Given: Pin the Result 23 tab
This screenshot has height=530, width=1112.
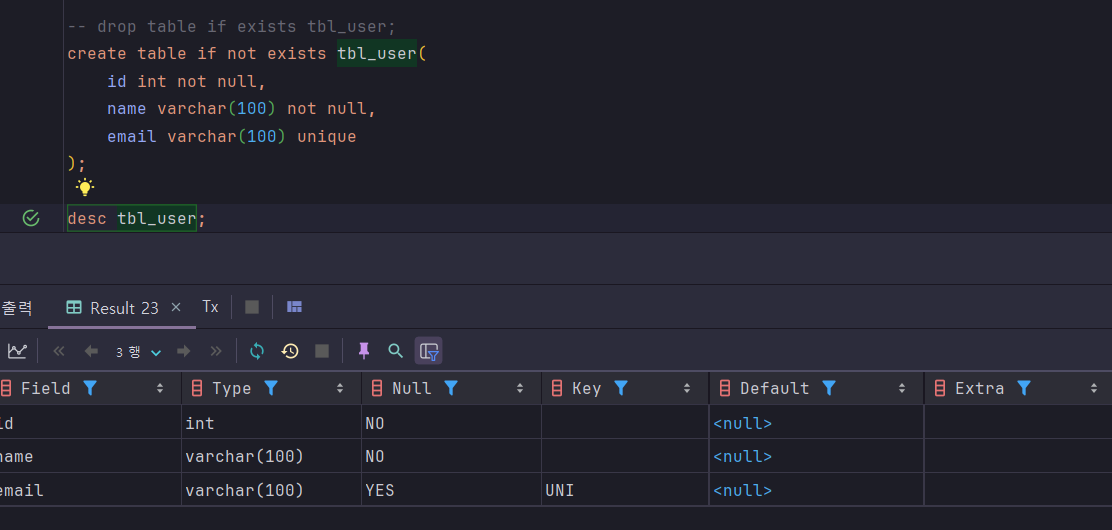Looking at the screenshot, I should pyautogui.click(x=364, y=351).
